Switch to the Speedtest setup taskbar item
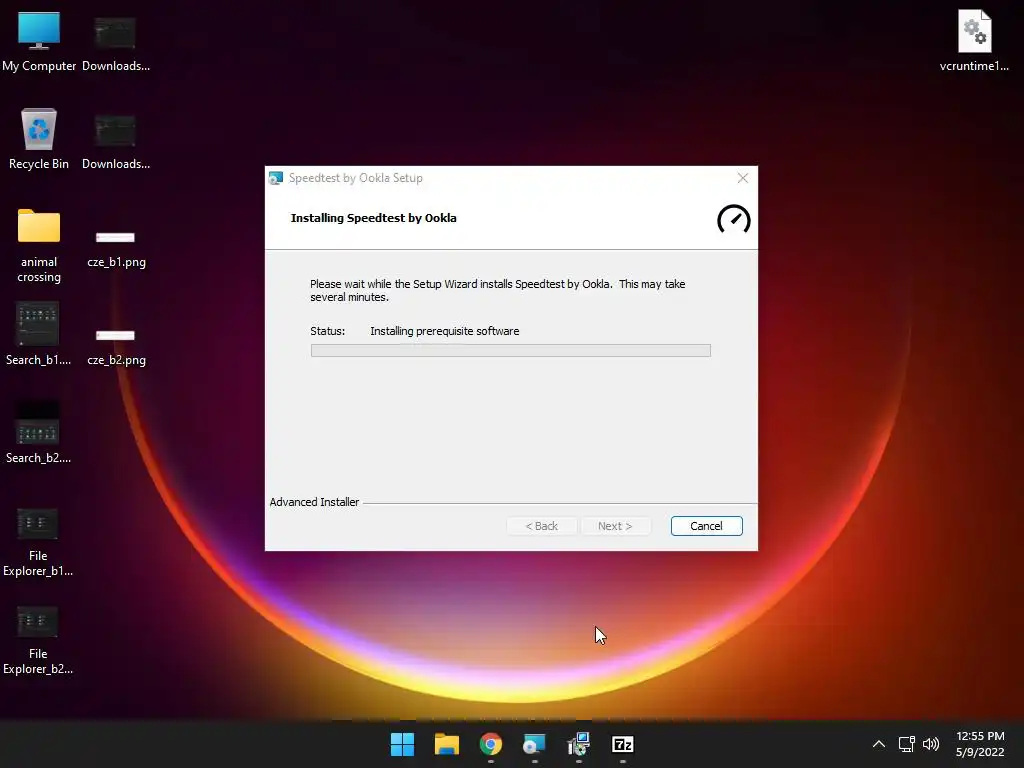The image size is (1024, 768). tap(534, 744)
